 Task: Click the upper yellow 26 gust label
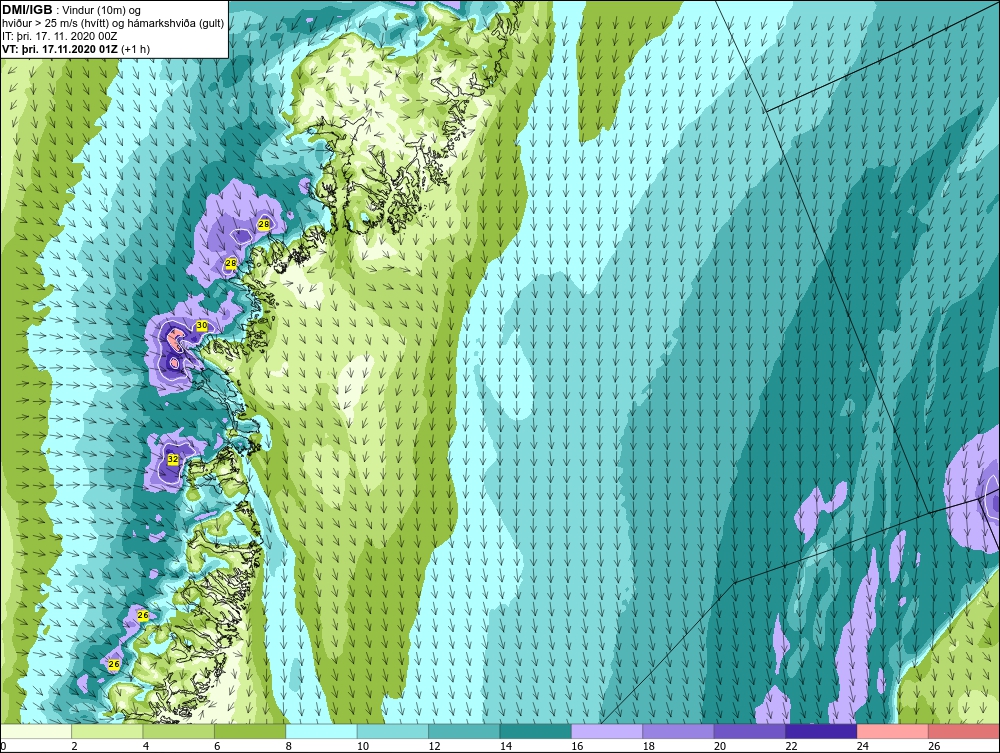coord(143,615)
